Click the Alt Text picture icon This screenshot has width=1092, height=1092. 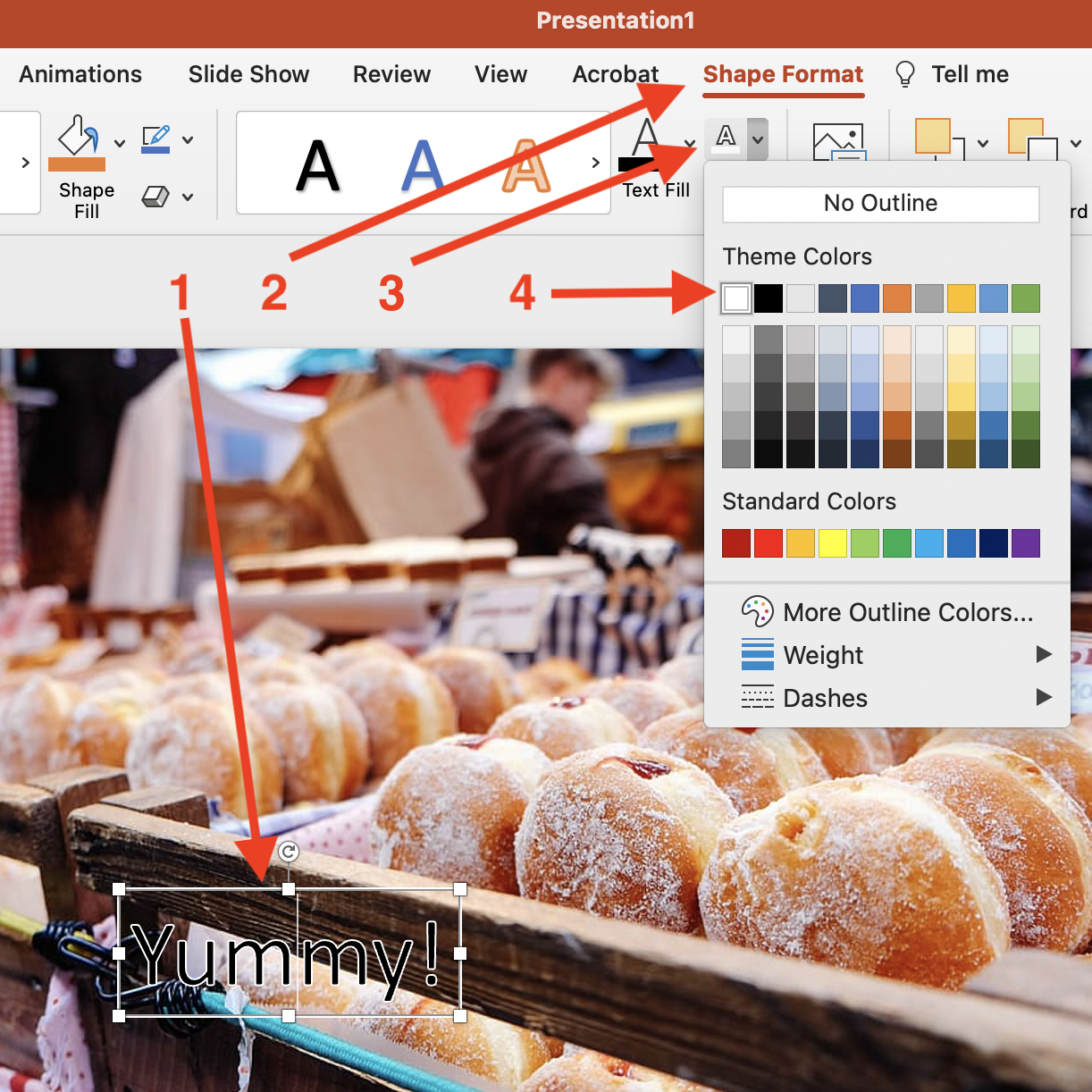tap(838, 143)
